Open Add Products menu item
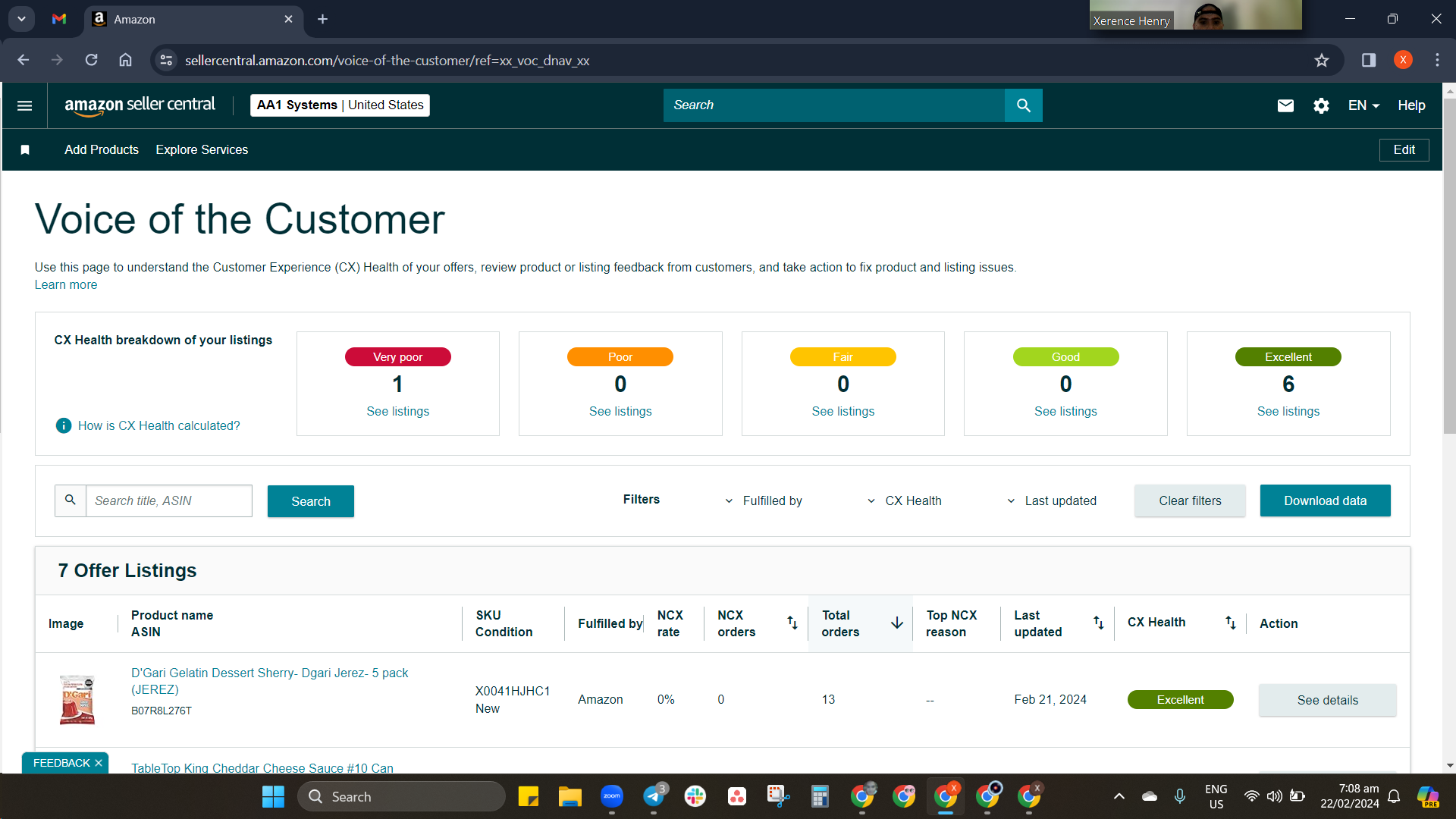The image size is (1456, 819). point(102,150)
